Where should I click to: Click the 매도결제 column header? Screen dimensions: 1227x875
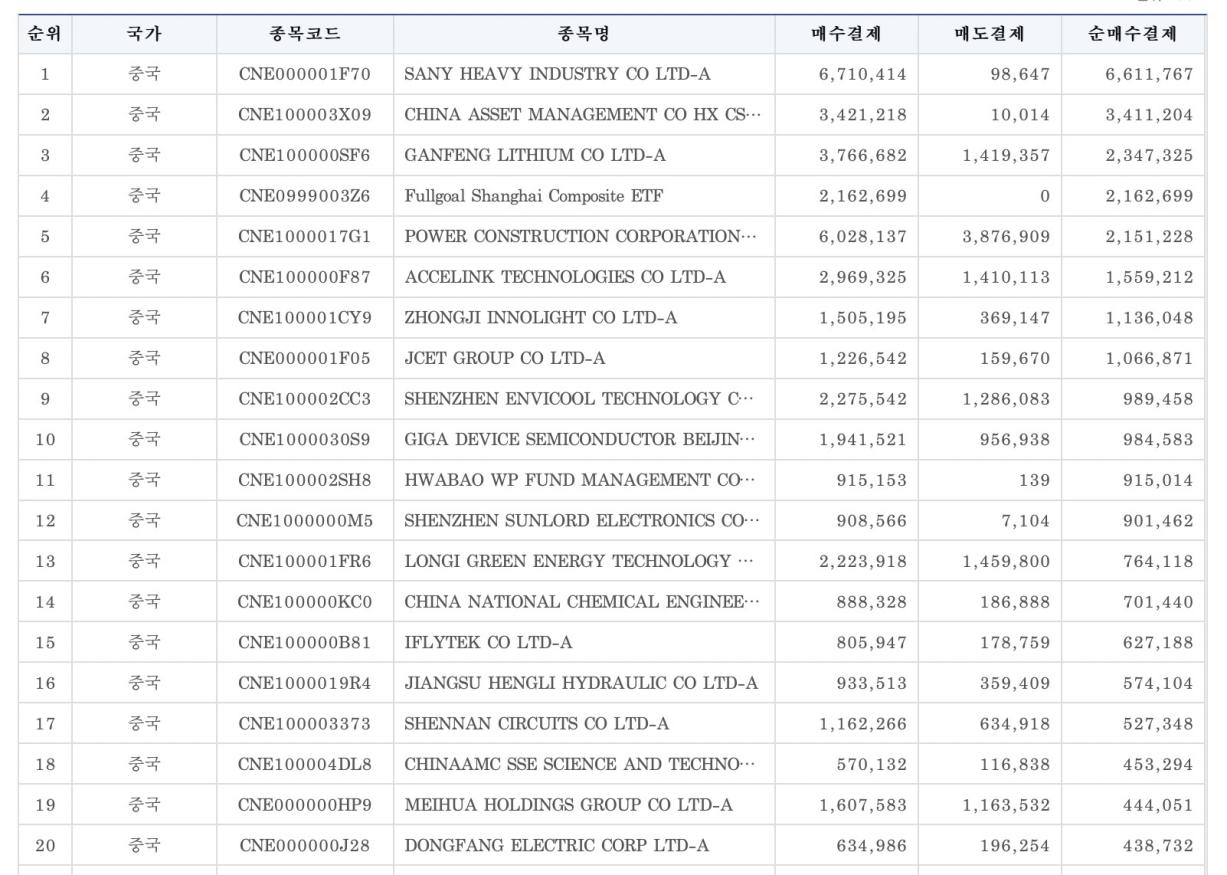pyautogui.click(x=990, y=35)
